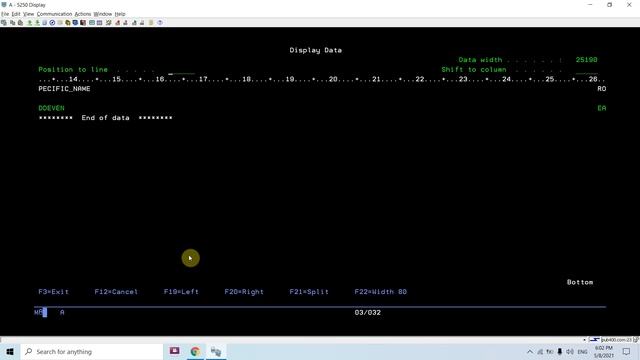Focus the Position to line input field
640x360 pixels.
[x=182, y=70]
